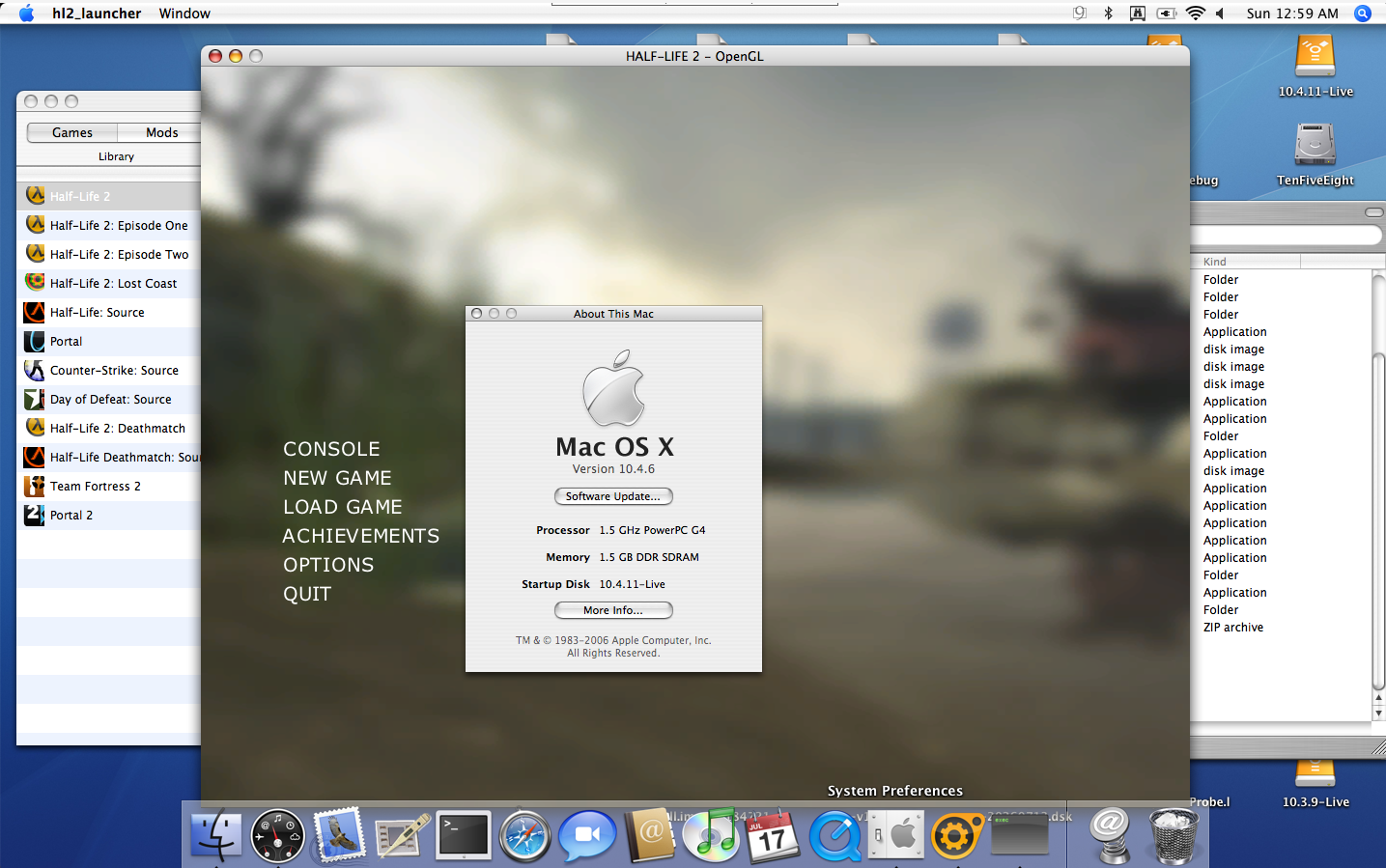
Task: Click Version 10.4.6 text in About This Mac
Action: (613, 469)
